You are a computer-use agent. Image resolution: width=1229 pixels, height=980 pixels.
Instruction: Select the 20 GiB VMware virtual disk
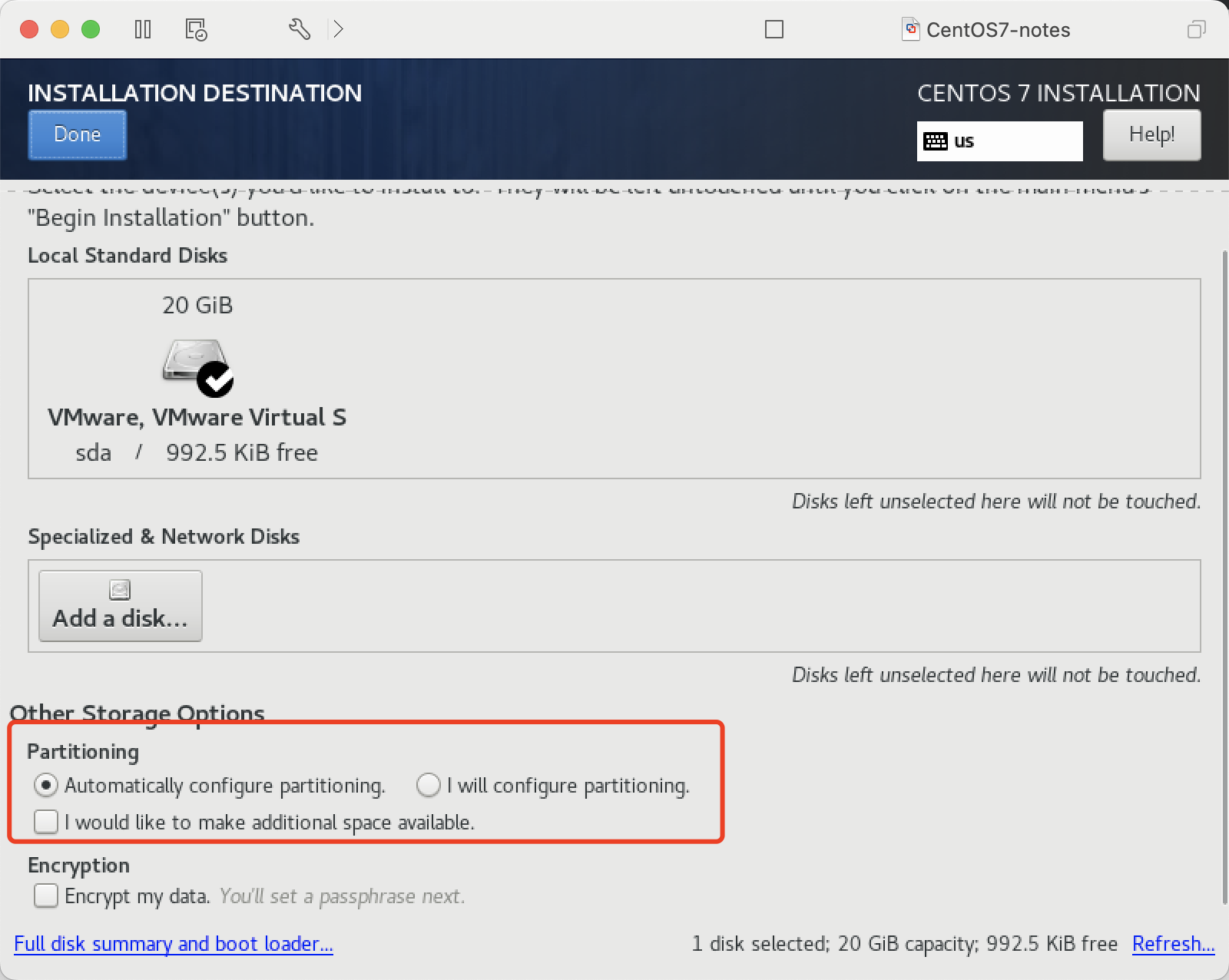[197, 379]
